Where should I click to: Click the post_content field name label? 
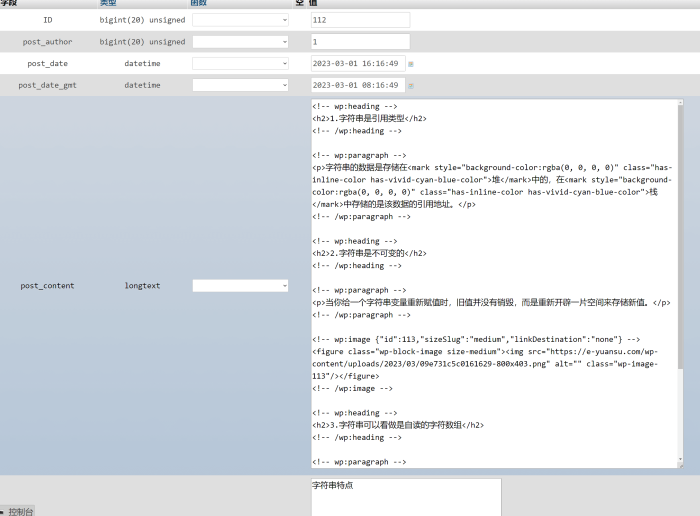pos(48,286)
